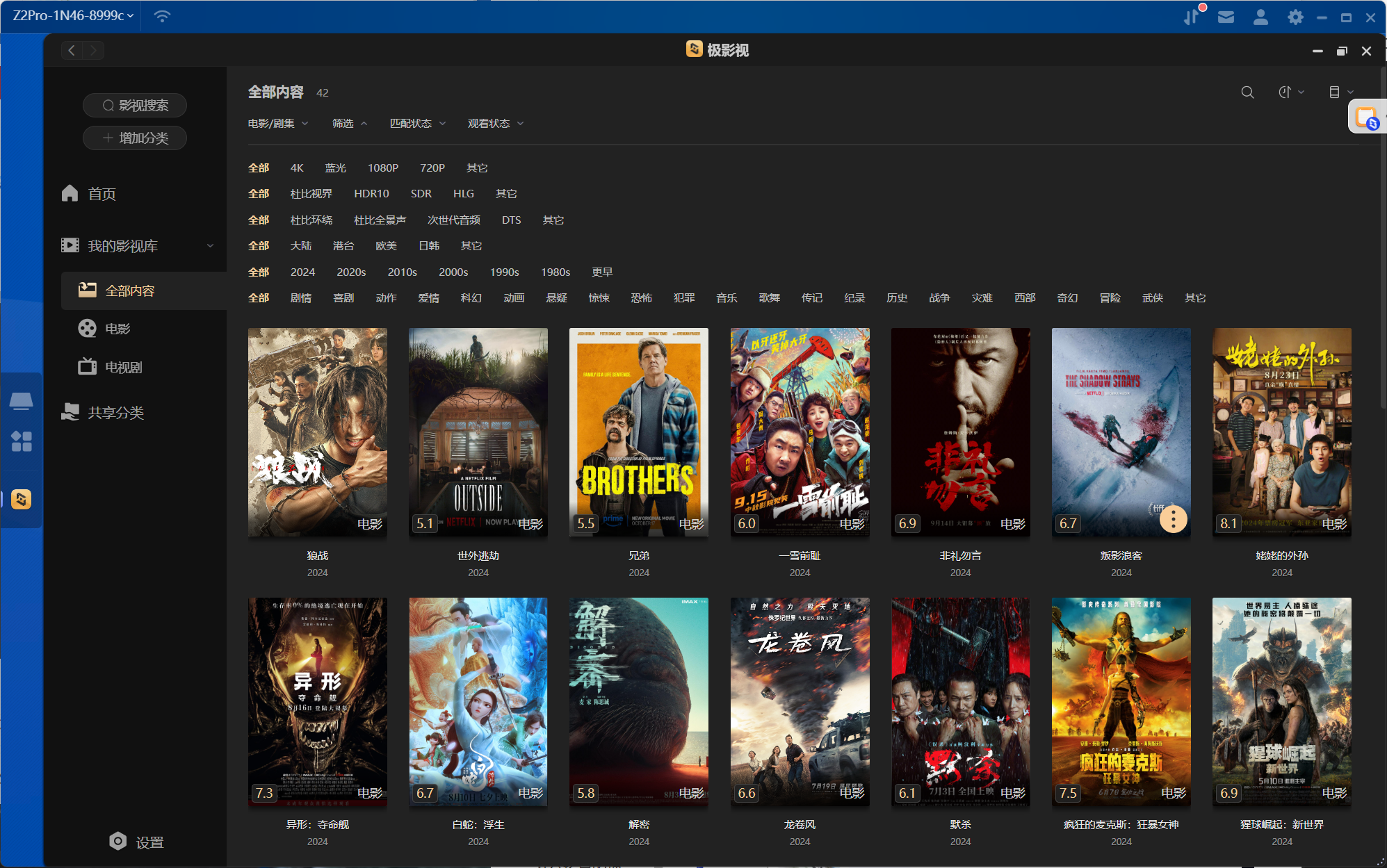Collapse the 筛选 filter panel
This screenshot has width=1387, height=868.
point(349,124)
